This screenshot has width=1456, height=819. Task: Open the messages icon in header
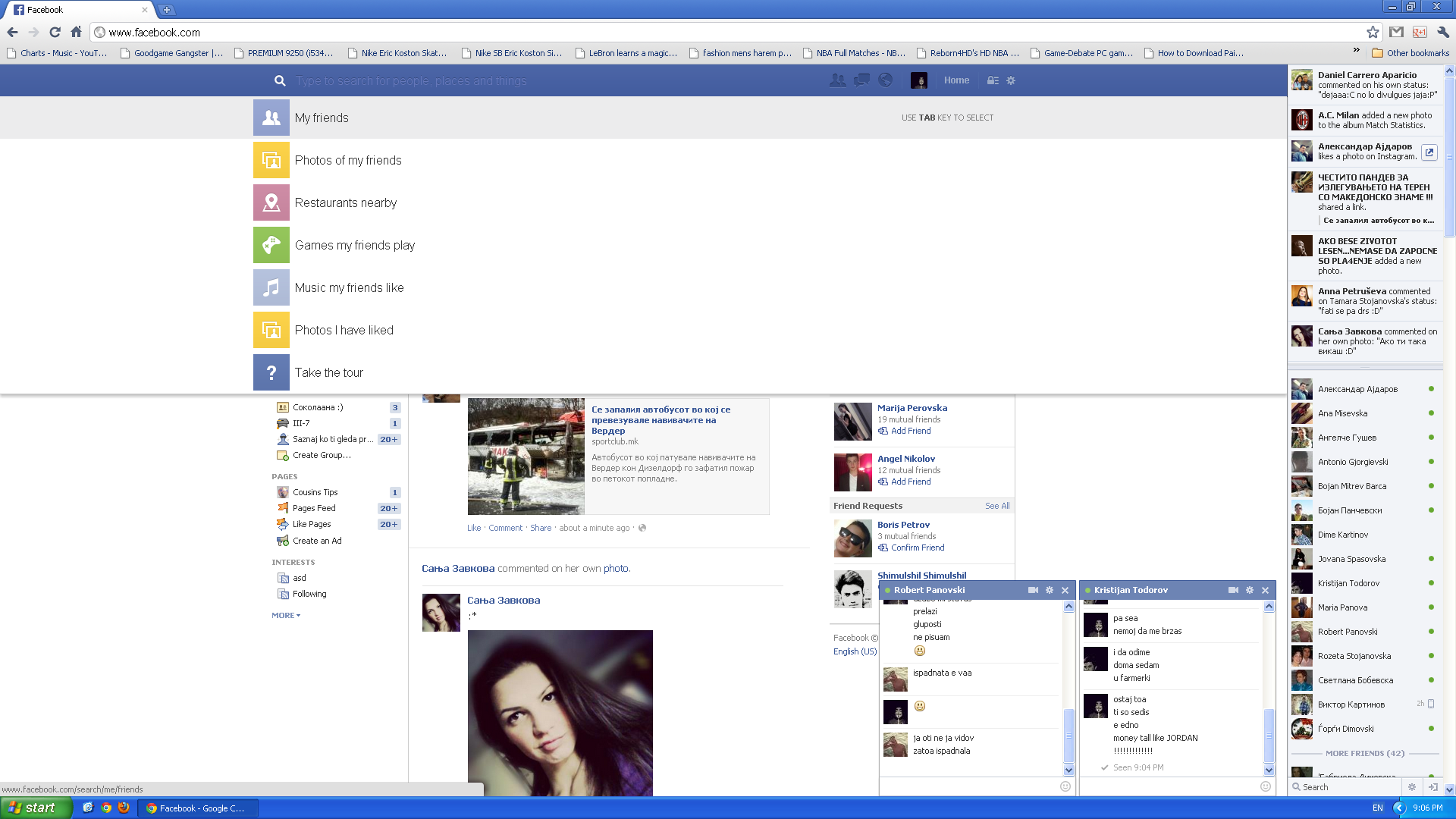(861, 80)
